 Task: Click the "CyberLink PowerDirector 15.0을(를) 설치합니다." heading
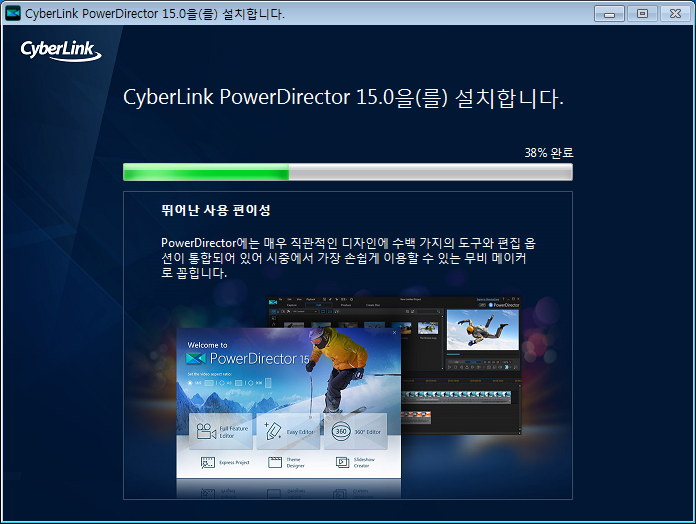pos(343,98)
